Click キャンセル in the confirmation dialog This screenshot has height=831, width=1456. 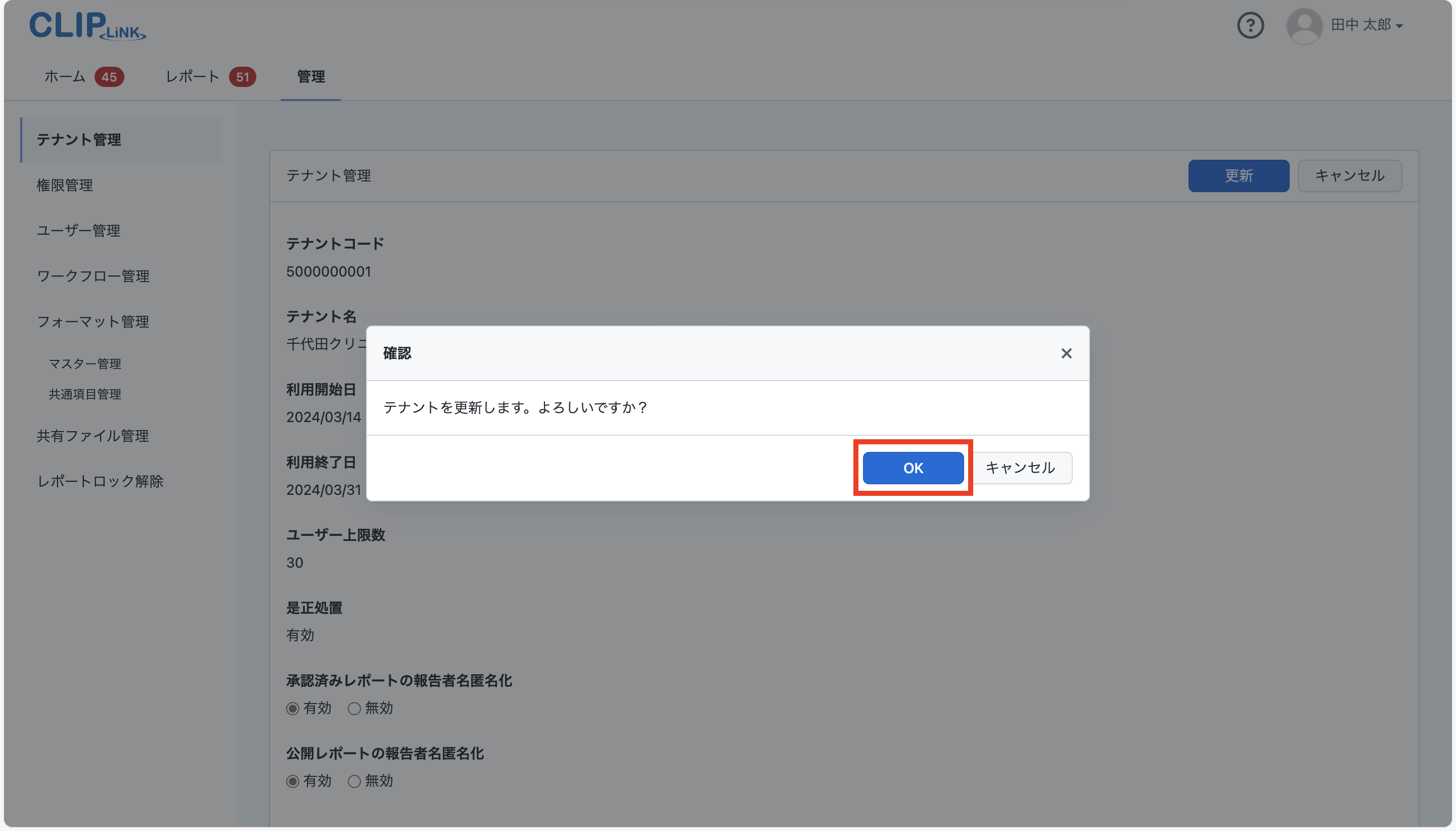point(1020,468)
